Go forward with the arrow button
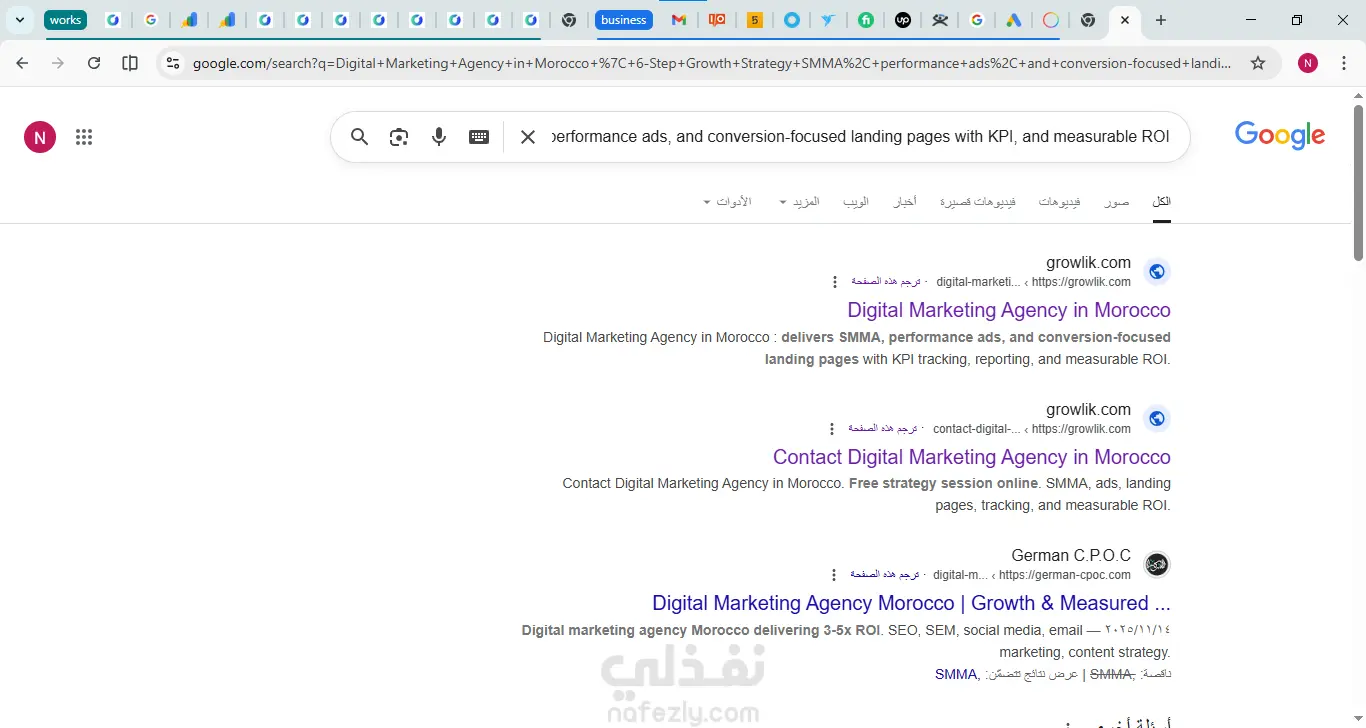The image size is (1366, 728). click(x=58, y=63)
